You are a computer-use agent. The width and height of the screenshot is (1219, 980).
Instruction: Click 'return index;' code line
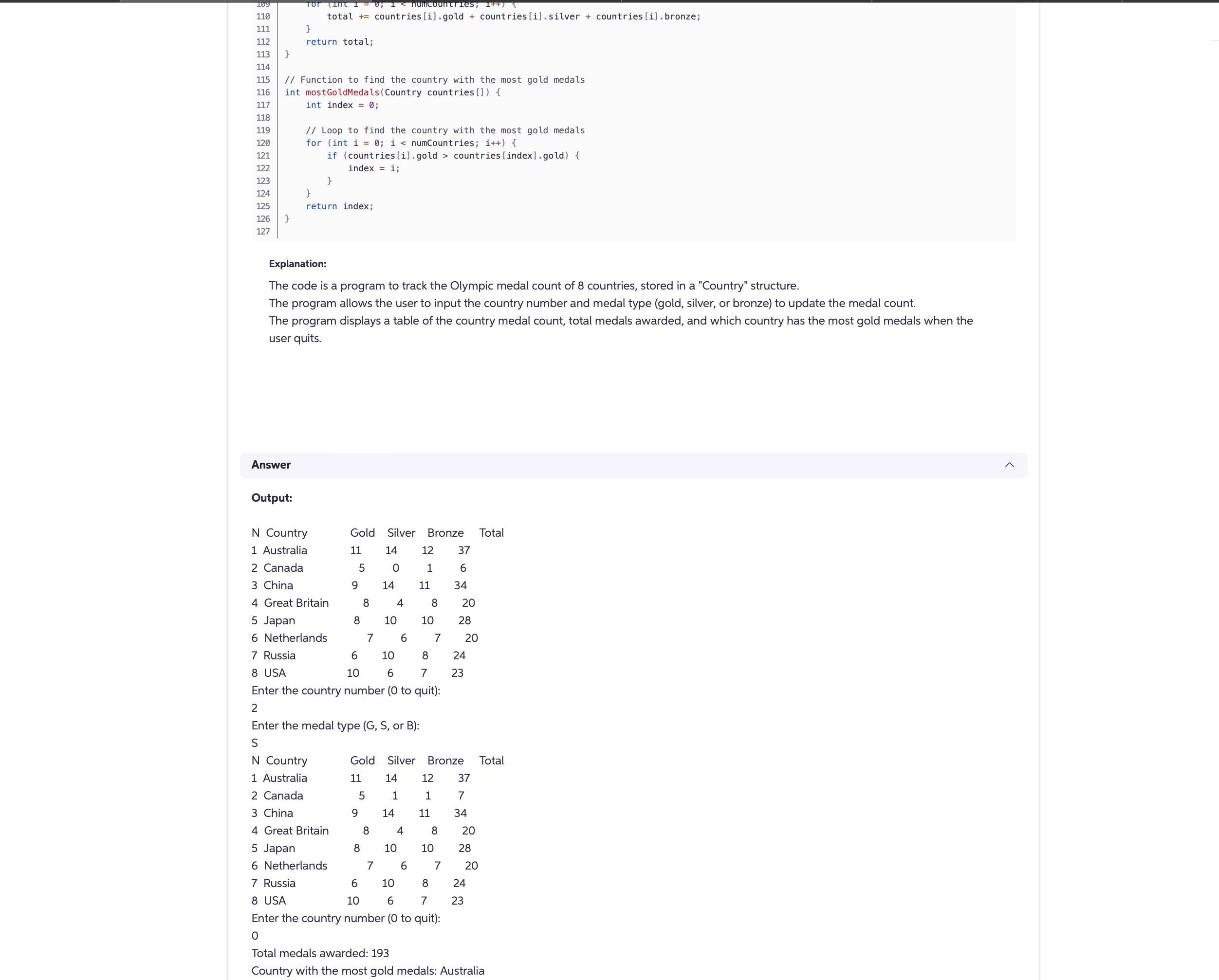pos(339,206)
